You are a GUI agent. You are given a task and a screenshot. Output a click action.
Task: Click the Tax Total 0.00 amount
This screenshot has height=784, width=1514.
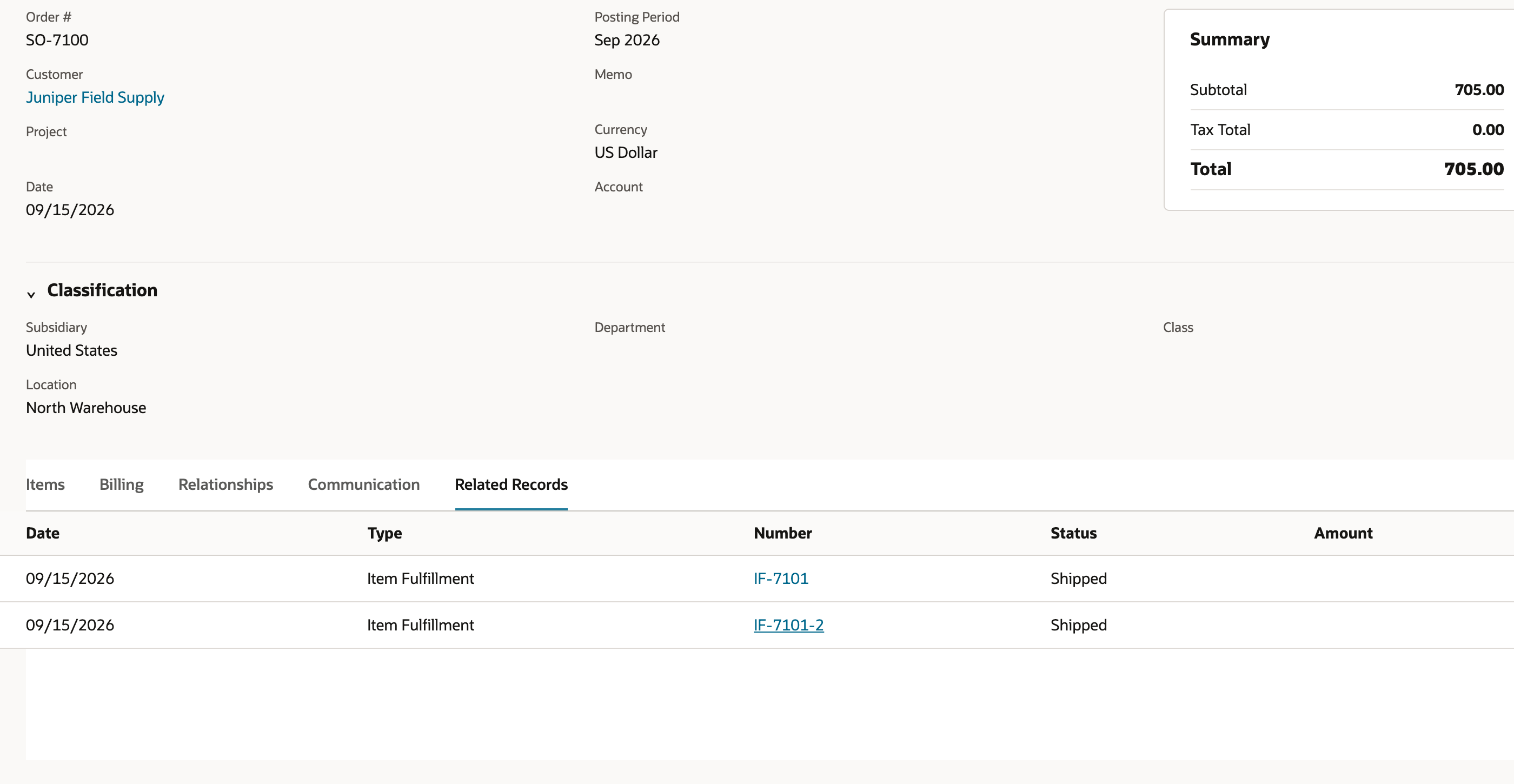pyautogui.click(x=1488, y=129)
